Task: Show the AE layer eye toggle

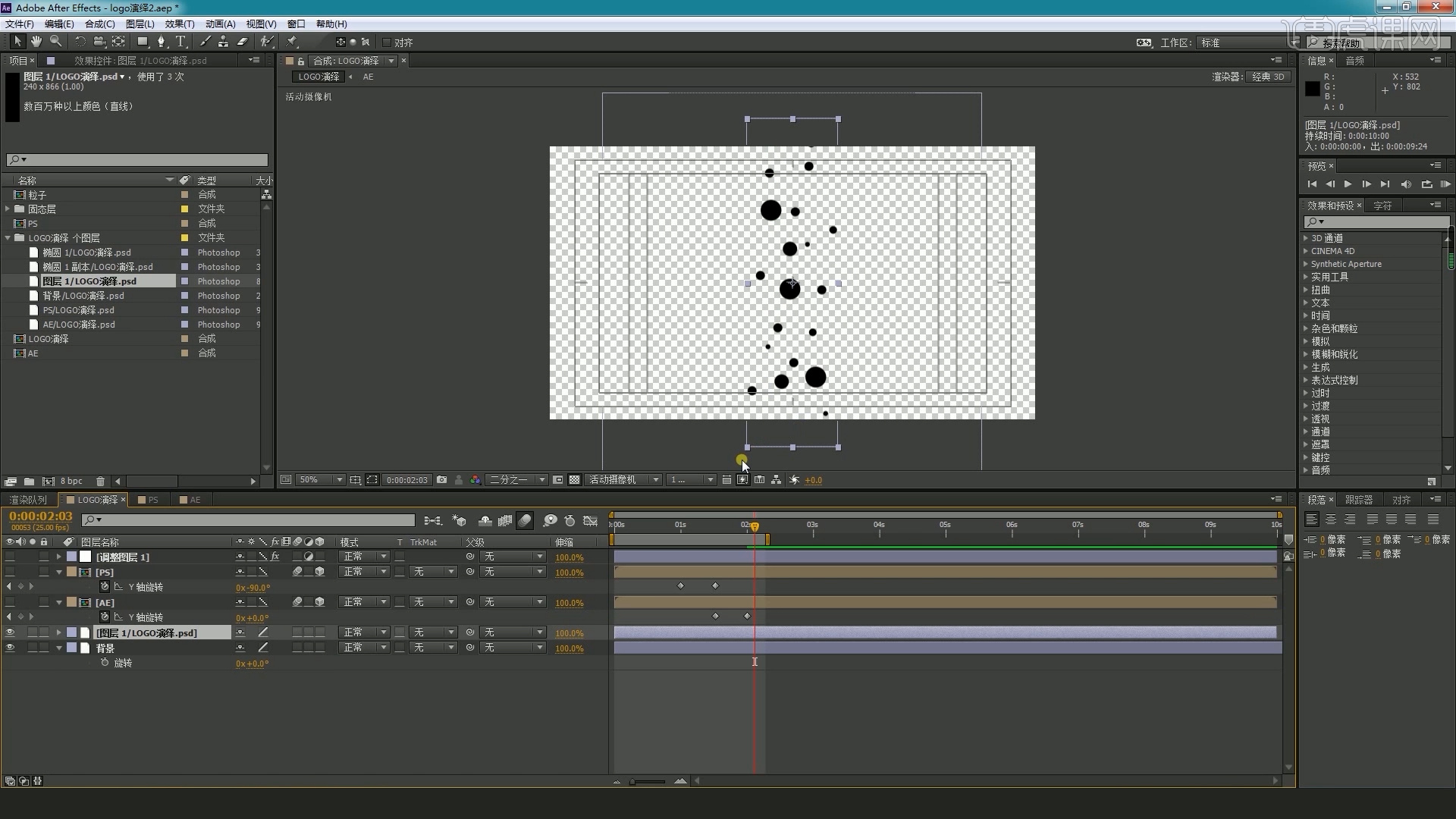Action: [x=10, y=602]
